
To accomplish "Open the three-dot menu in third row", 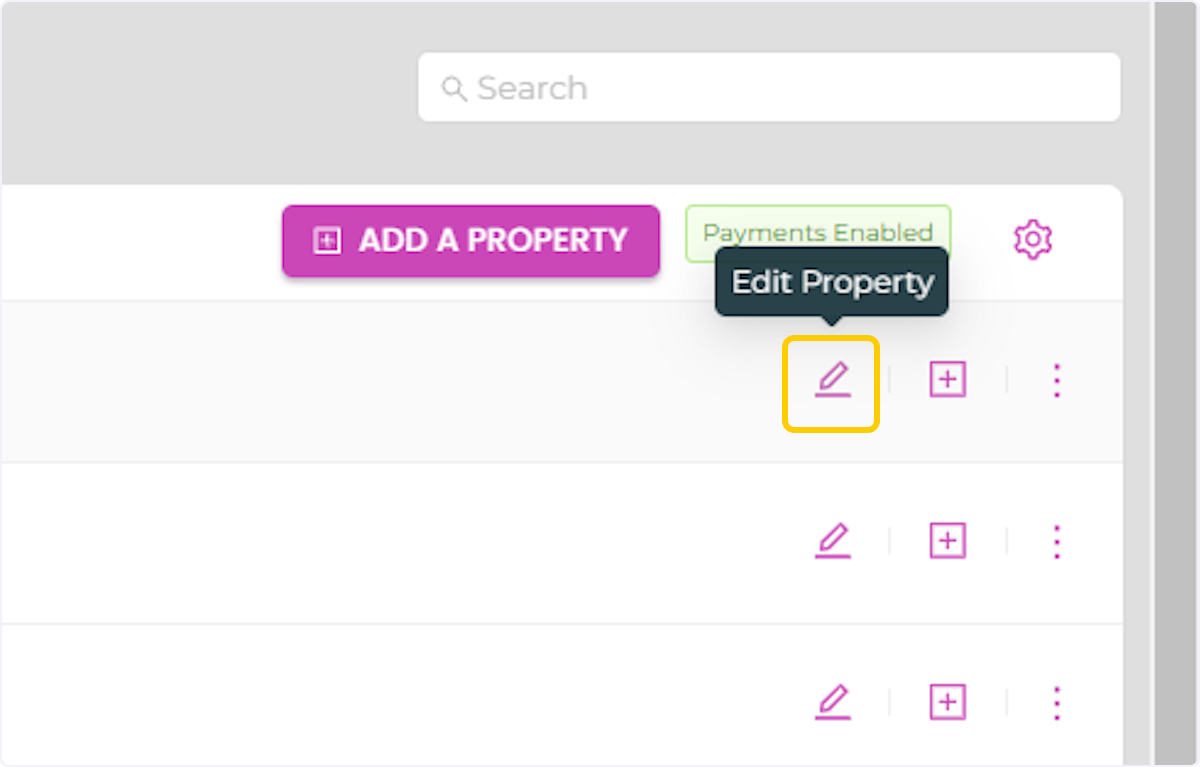I will 1057,702.
